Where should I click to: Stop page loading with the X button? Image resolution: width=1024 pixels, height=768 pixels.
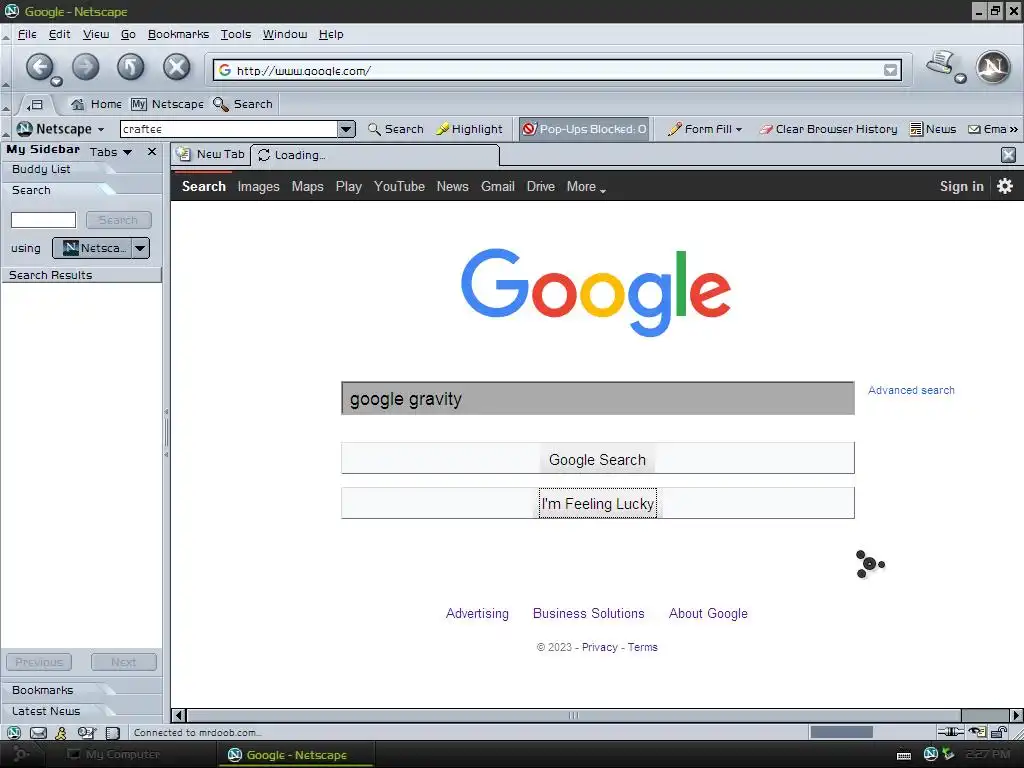pyautogui.click(x=176, y=67)
